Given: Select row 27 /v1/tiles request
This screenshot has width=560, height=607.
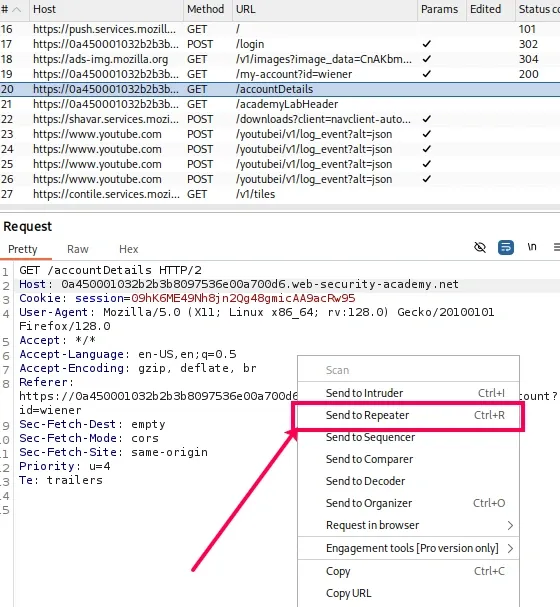Looking at the screenshot, I should [x=280, y=194].
